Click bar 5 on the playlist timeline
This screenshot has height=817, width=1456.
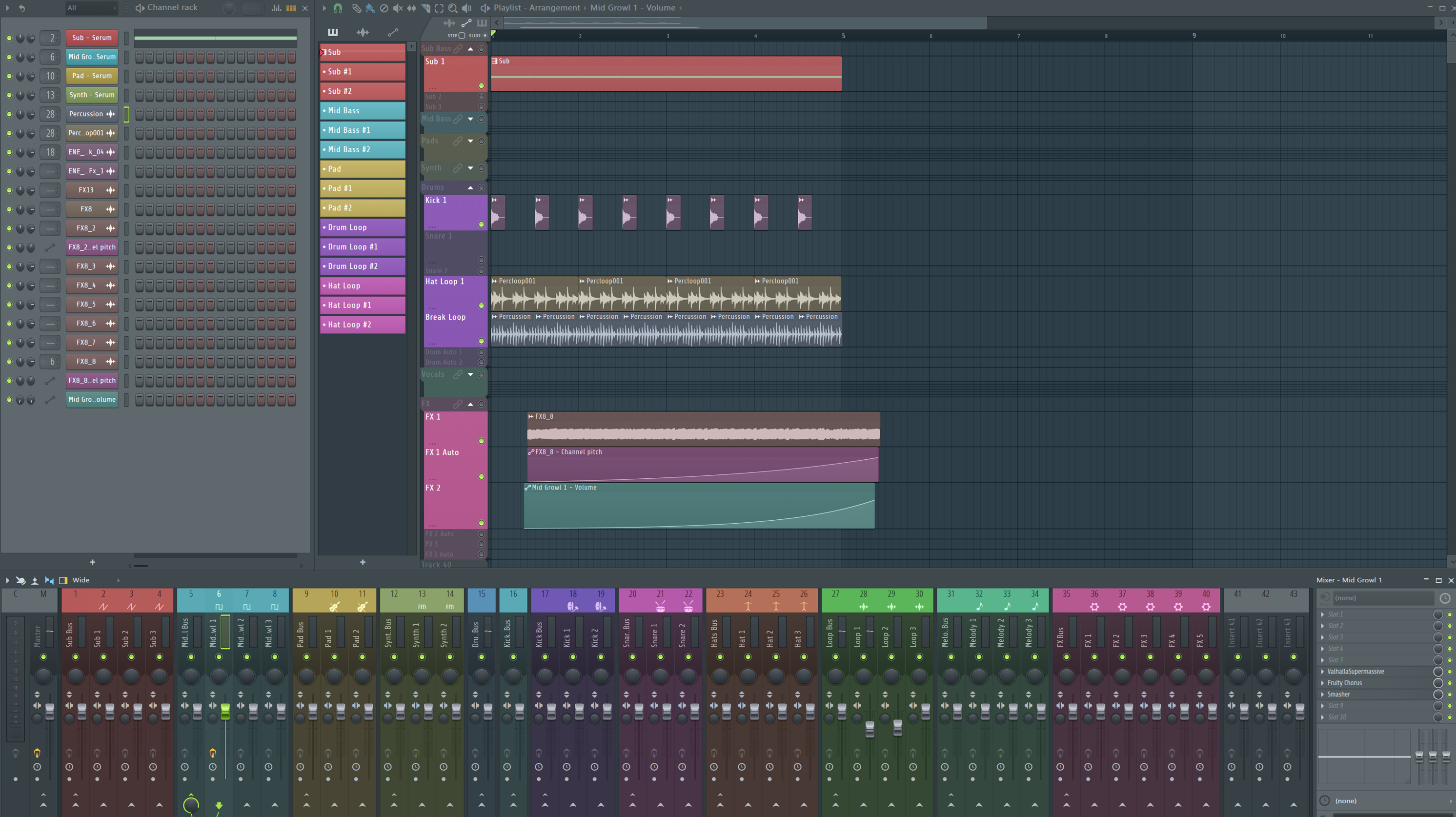(843, 36)
